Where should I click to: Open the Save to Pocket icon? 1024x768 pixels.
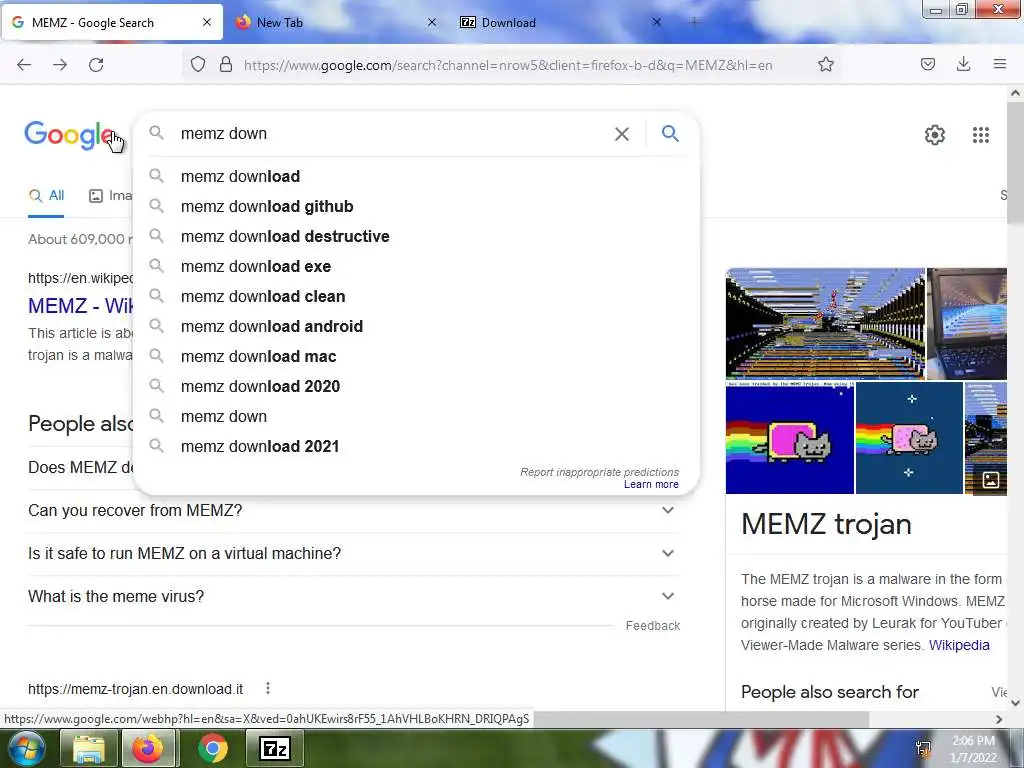pos(927,64)
